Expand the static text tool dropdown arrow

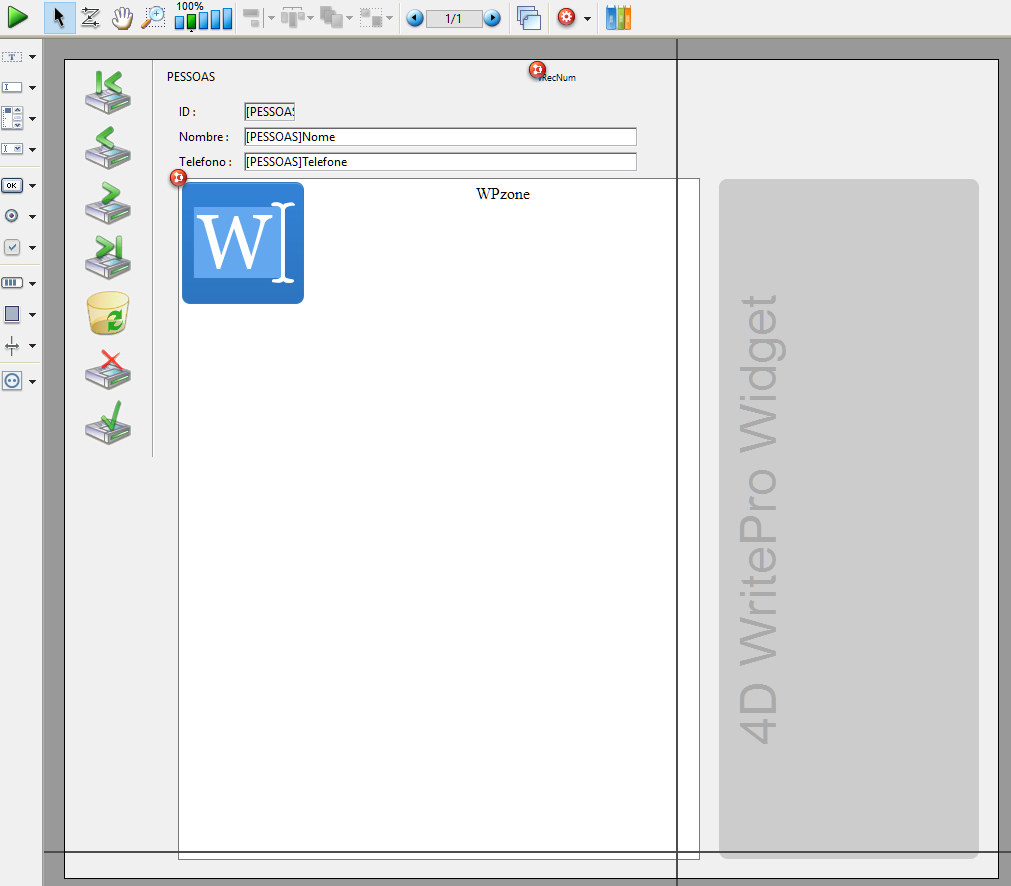pos(33,58)
